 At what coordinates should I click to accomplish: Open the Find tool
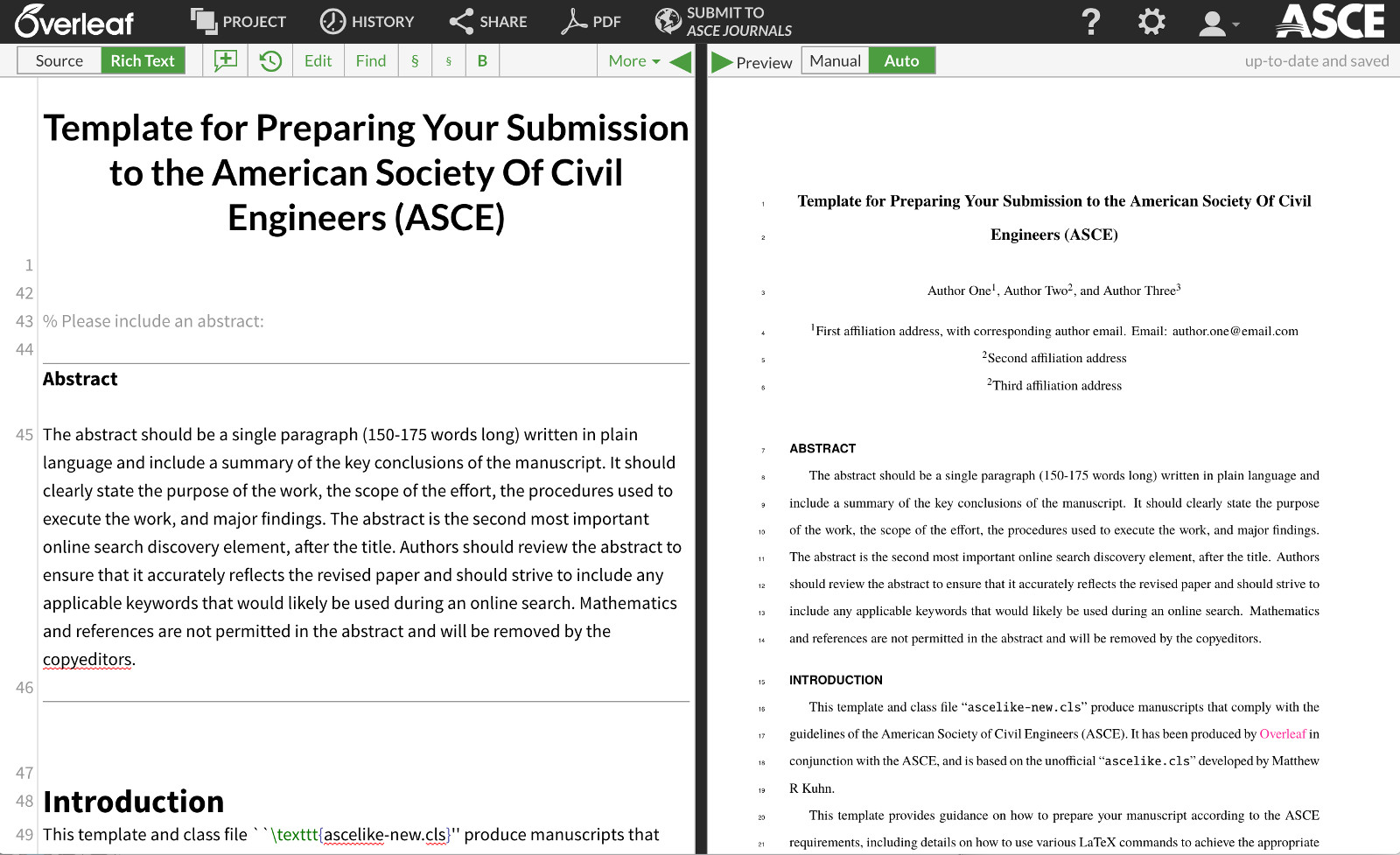click(370, 60)
